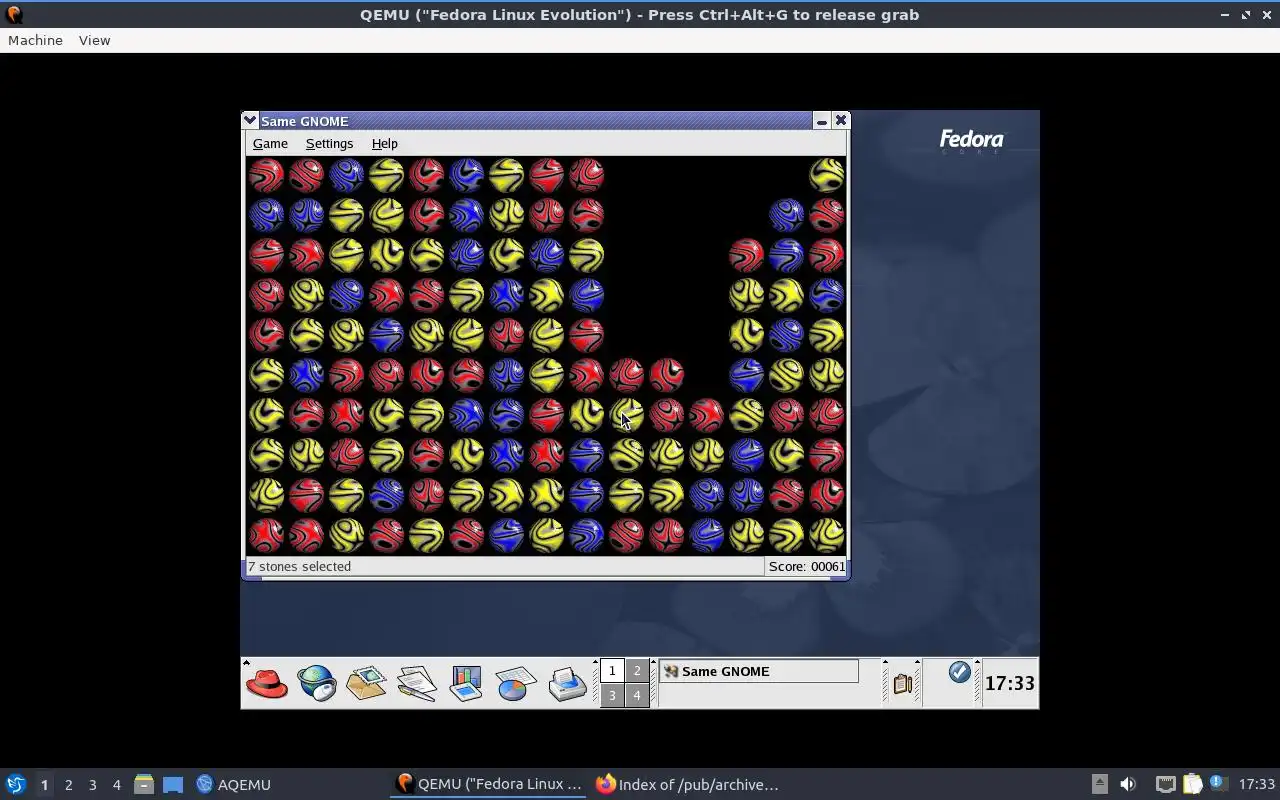Launch the word processor paper-and-pen icon

(x=416, y=683)
